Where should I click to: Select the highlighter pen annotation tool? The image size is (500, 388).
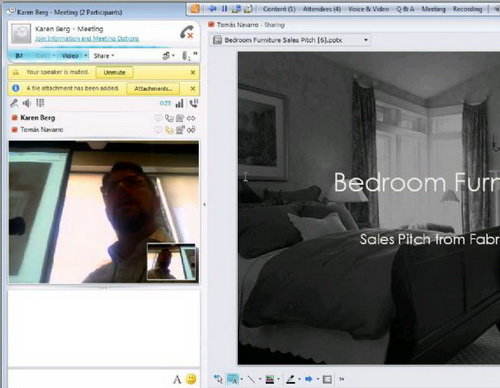tap(291, 379)
